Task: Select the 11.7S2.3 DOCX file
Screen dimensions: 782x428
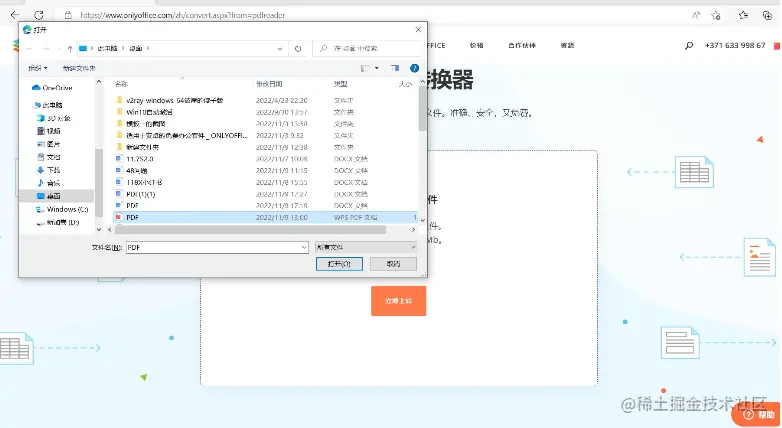Action: pos(135,159)
